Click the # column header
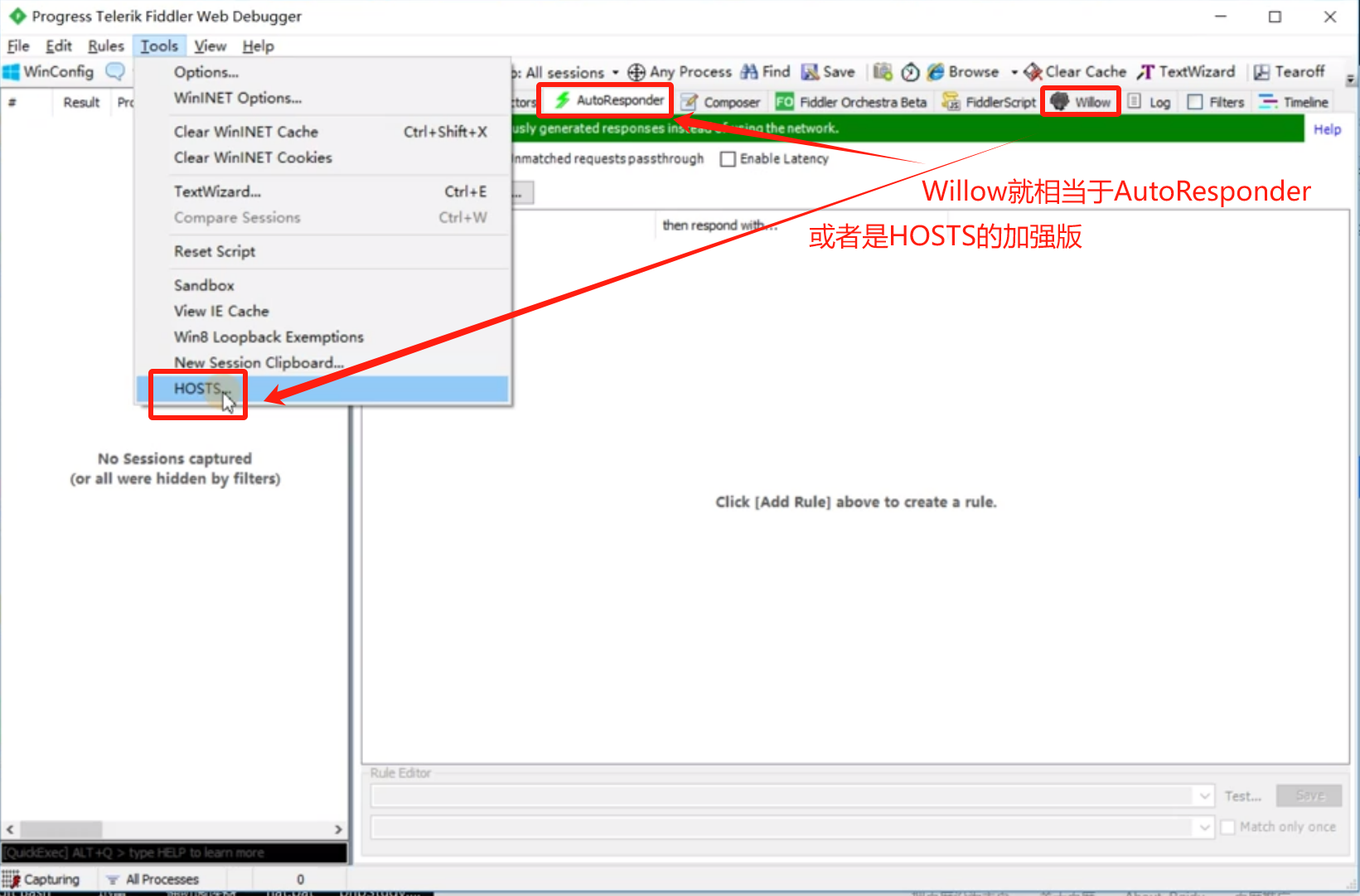 12,102
